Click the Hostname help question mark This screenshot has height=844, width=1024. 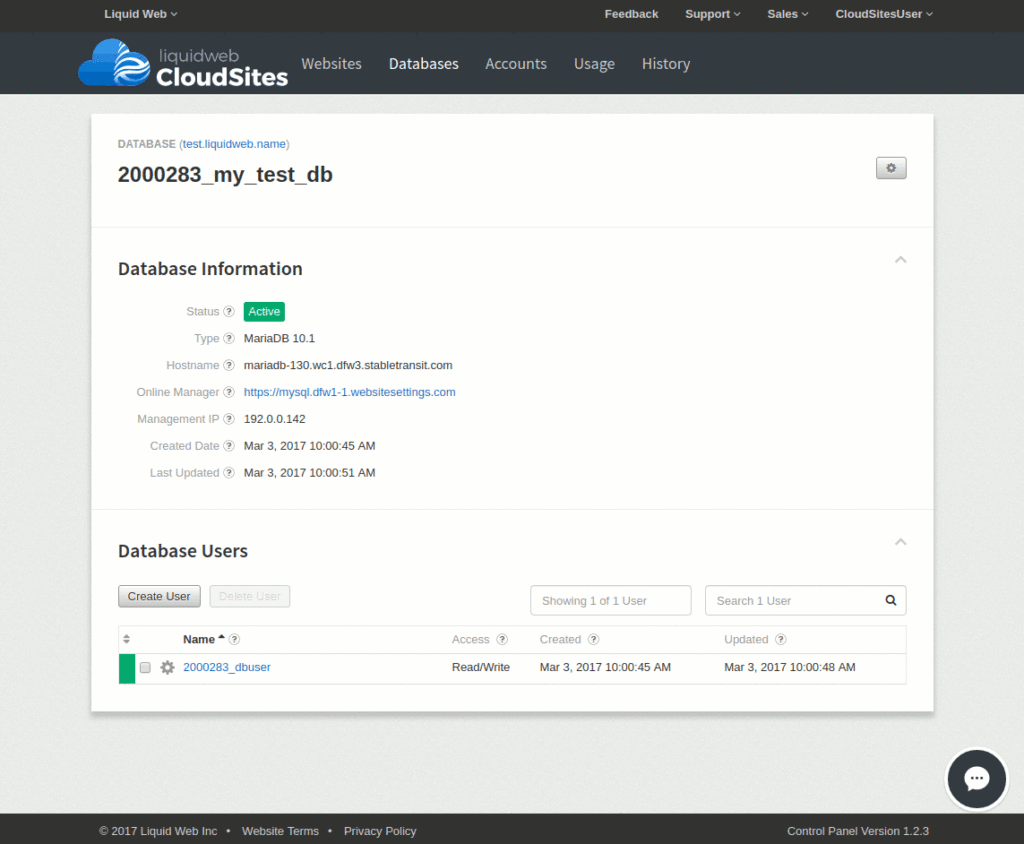click(x=229, y=365)
